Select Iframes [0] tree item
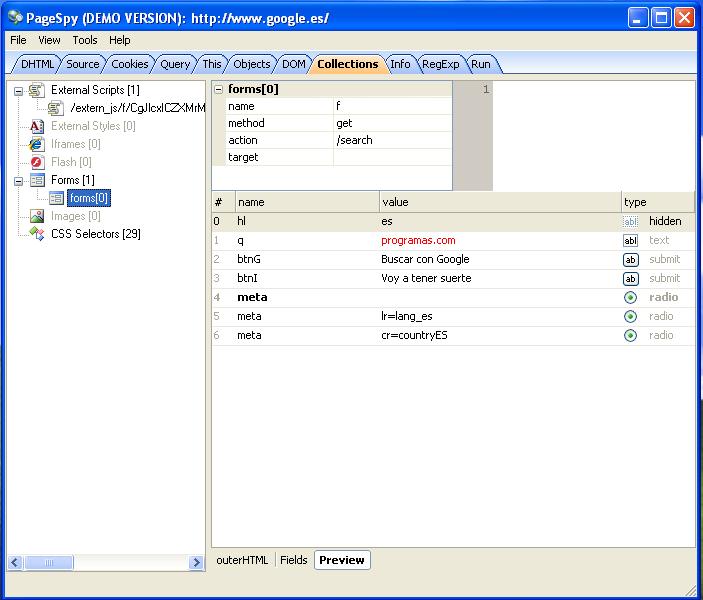The image size is (703, 600). point(75,144)
